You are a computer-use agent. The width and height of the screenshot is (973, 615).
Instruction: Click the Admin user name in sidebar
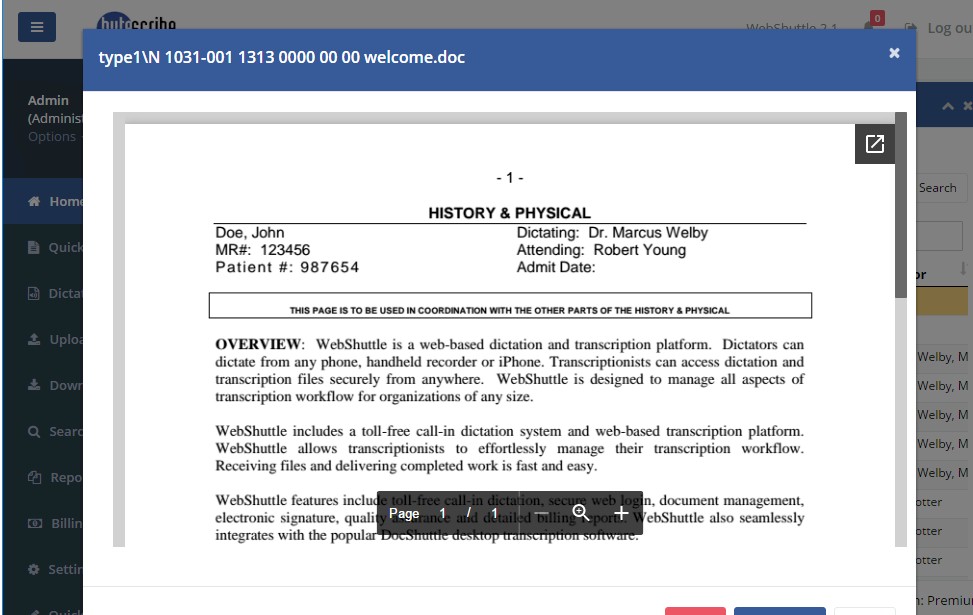coord(48,101)
